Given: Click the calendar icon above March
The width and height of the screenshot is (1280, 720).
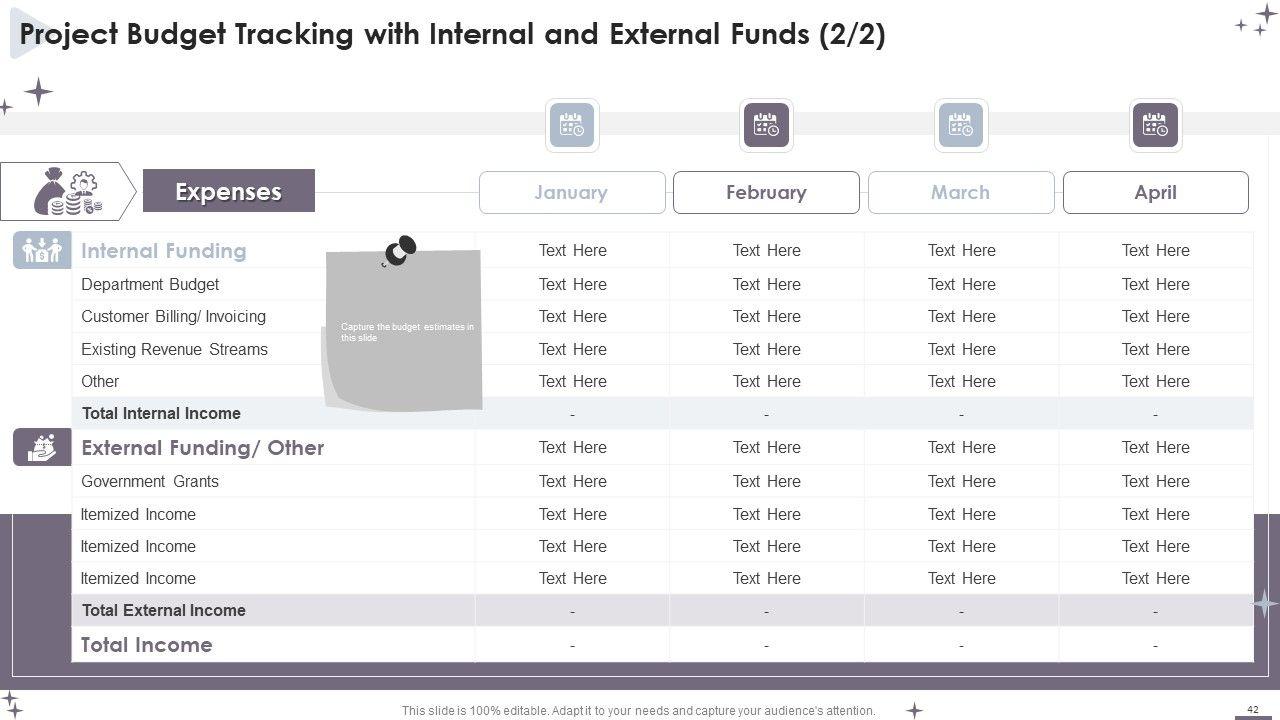Looking at the screenshot, I should tap(961, 126).
